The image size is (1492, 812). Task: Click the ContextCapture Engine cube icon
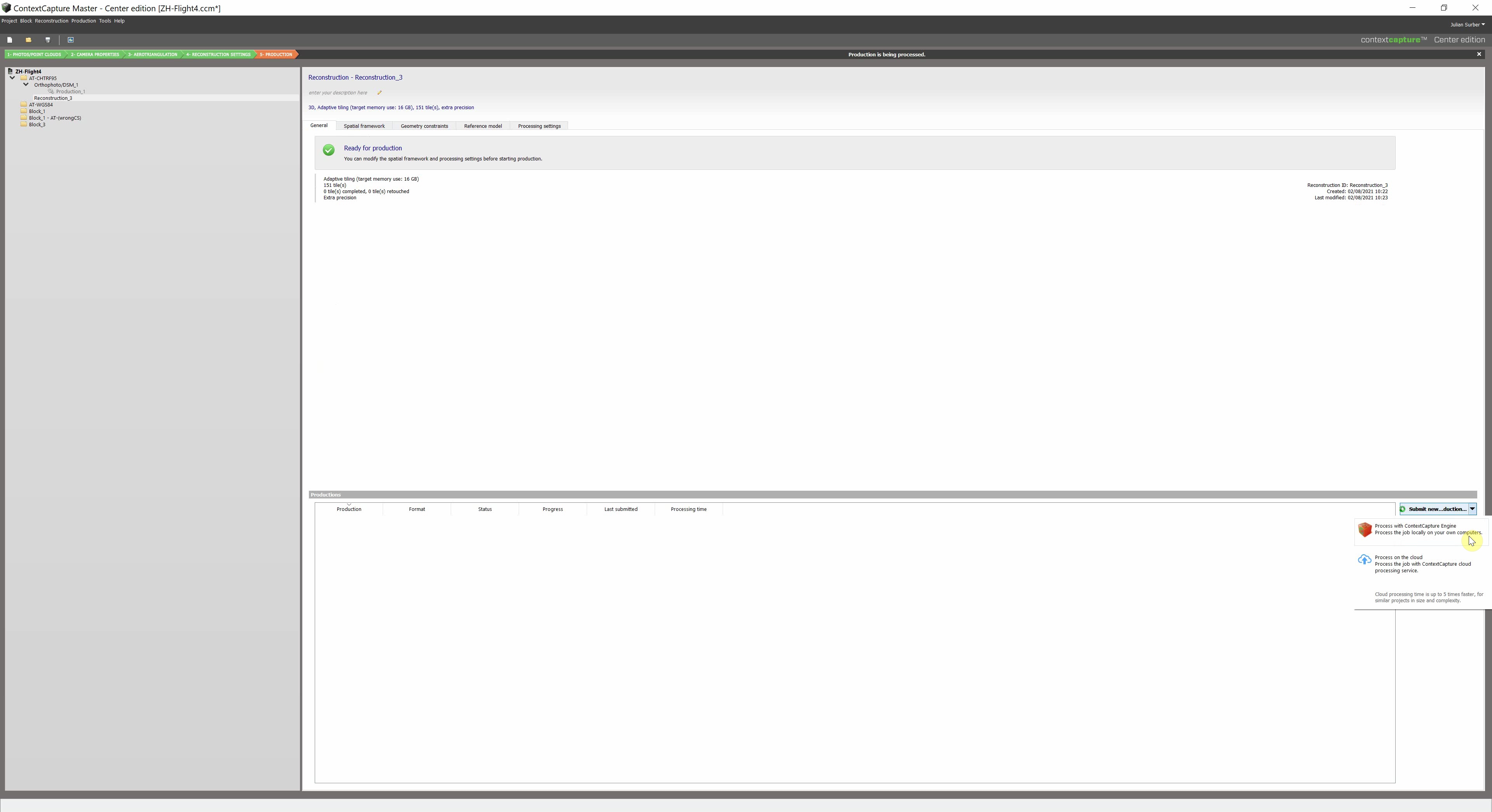point(1365,530)
